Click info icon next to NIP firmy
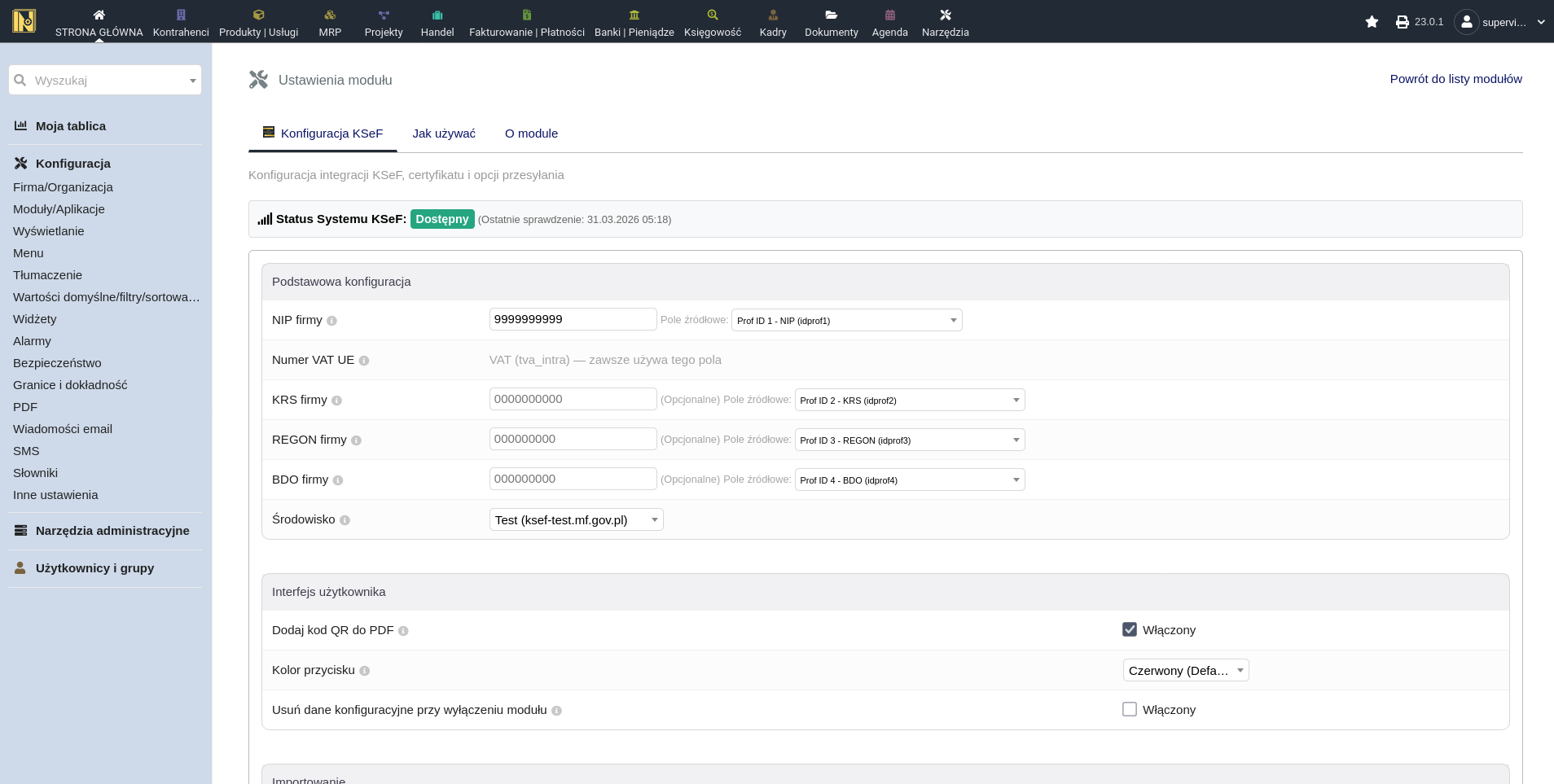Viewport: 1554px width, 784px height. click(x=331, y=321)
